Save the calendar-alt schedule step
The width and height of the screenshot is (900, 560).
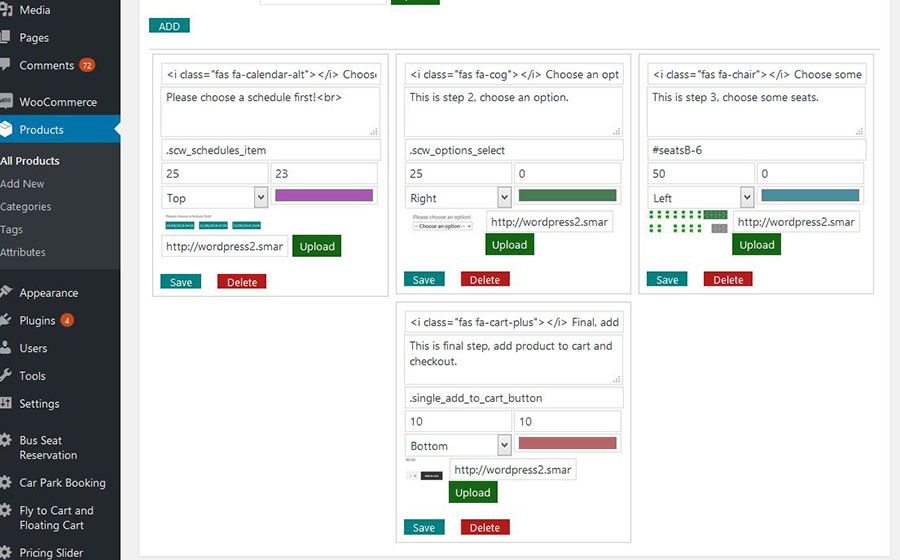[181, 282]
